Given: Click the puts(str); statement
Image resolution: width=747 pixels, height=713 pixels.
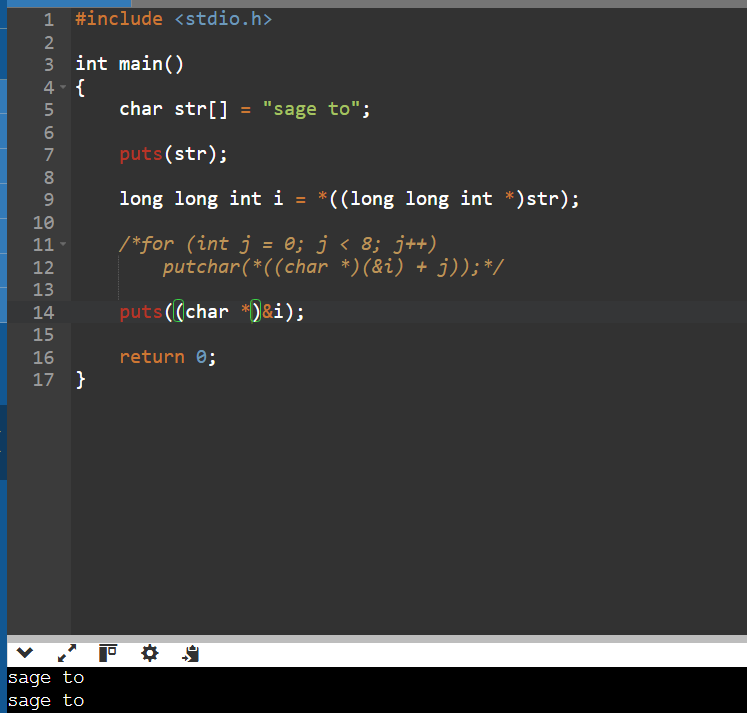Looking at the screenshot, I should pos(173,154).
